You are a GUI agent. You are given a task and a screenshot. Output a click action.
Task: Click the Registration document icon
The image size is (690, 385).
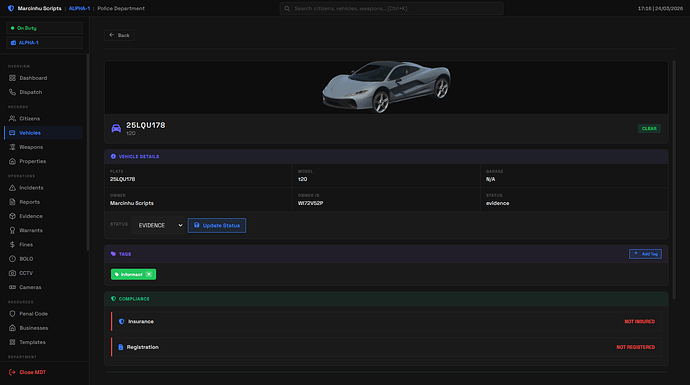(121, 347)
